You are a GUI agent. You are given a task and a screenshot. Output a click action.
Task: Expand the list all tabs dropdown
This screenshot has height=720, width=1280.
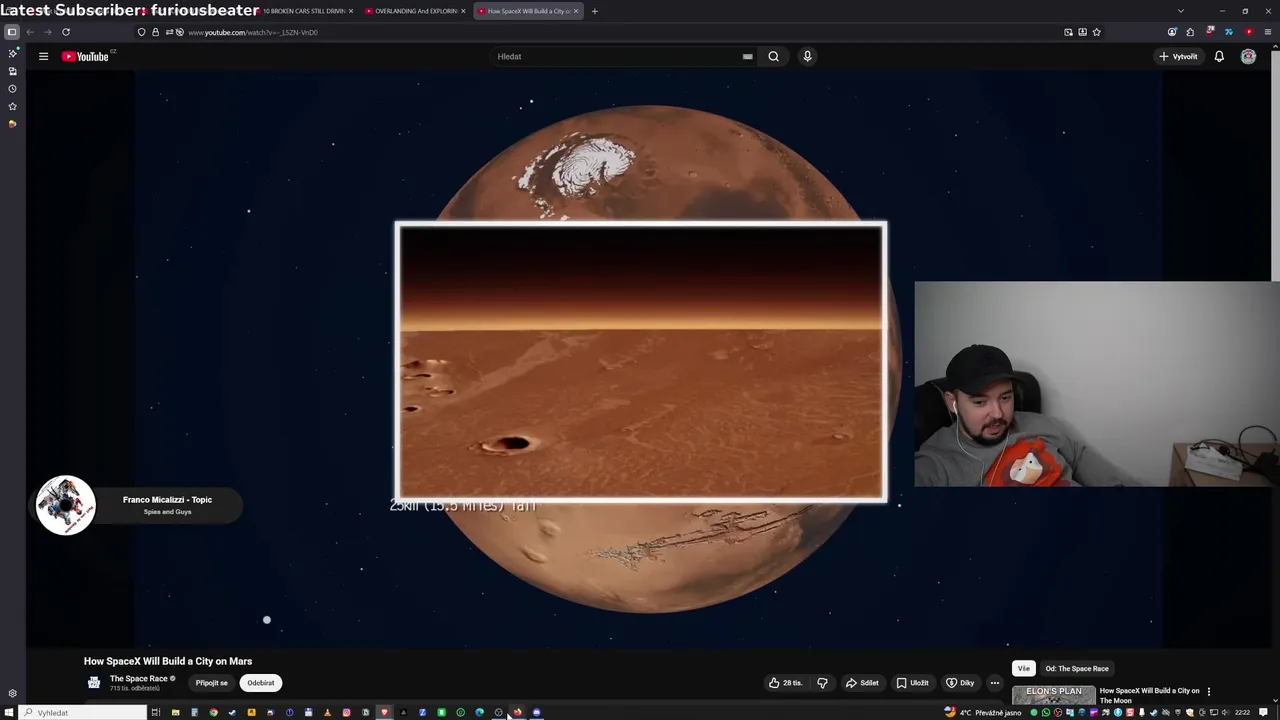coord(1180,11)
